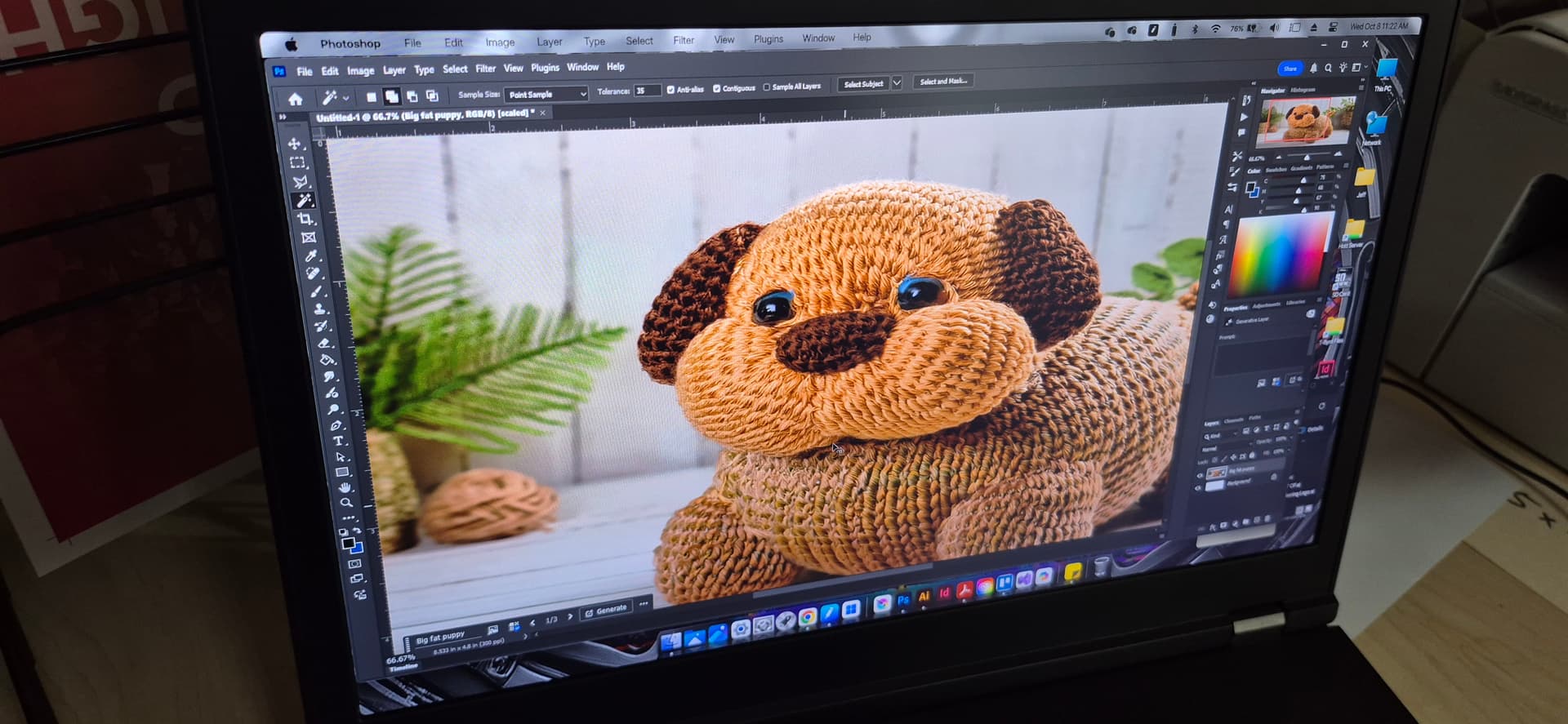1568x724 pixels.
Task: Switch to the Swatches tab
Action: point(1276,169)
